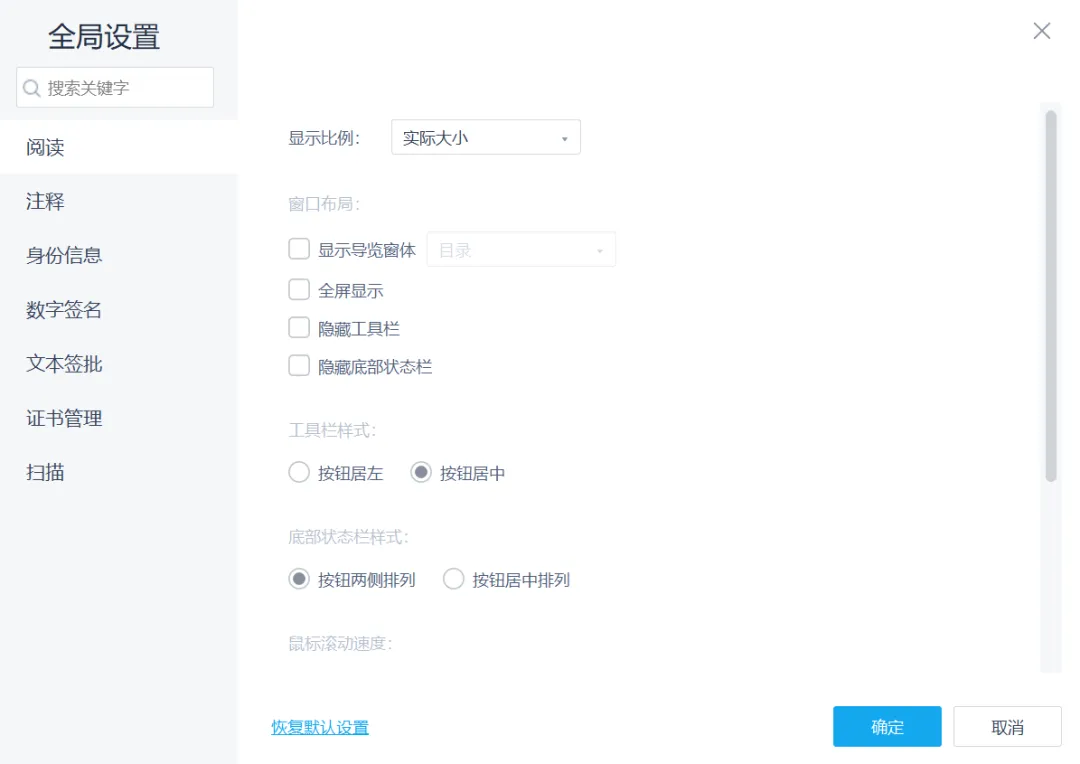Screen dimensions: 1080x764
Task: Click the 全局设置 title text
Action: pyautogui.click(x=104, y=37)
